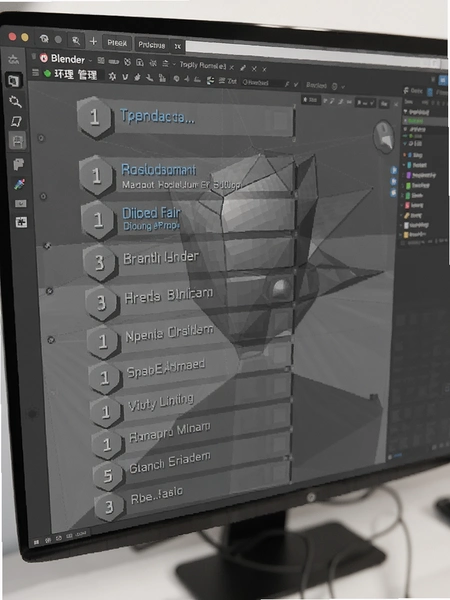Select the paint roller icon in sidebar
This screenshot has width=450, height=600.
click(x=18, y=164)
